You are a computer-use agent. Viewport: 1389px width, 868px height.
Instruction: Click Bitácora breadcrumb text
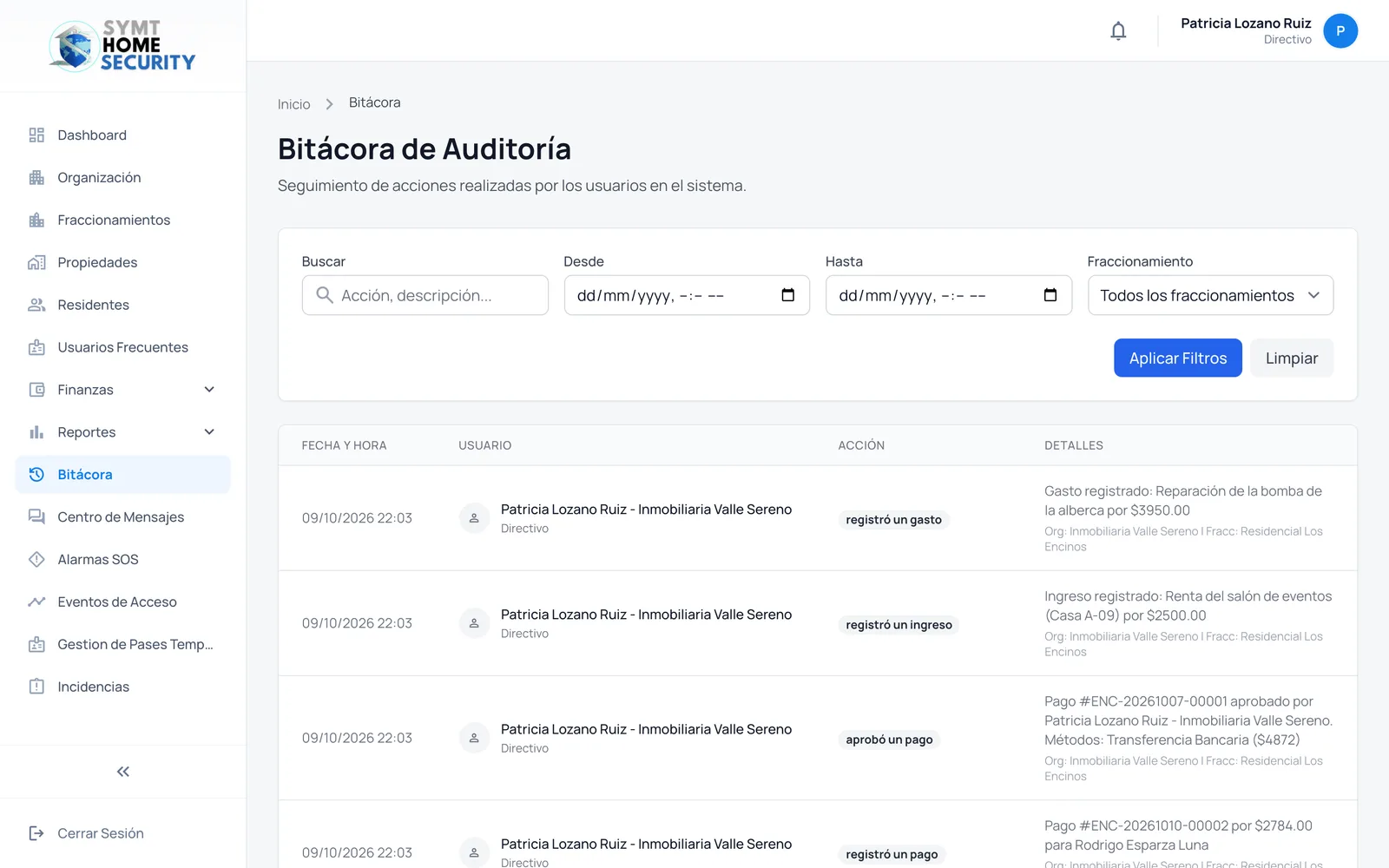pos(374,102)
